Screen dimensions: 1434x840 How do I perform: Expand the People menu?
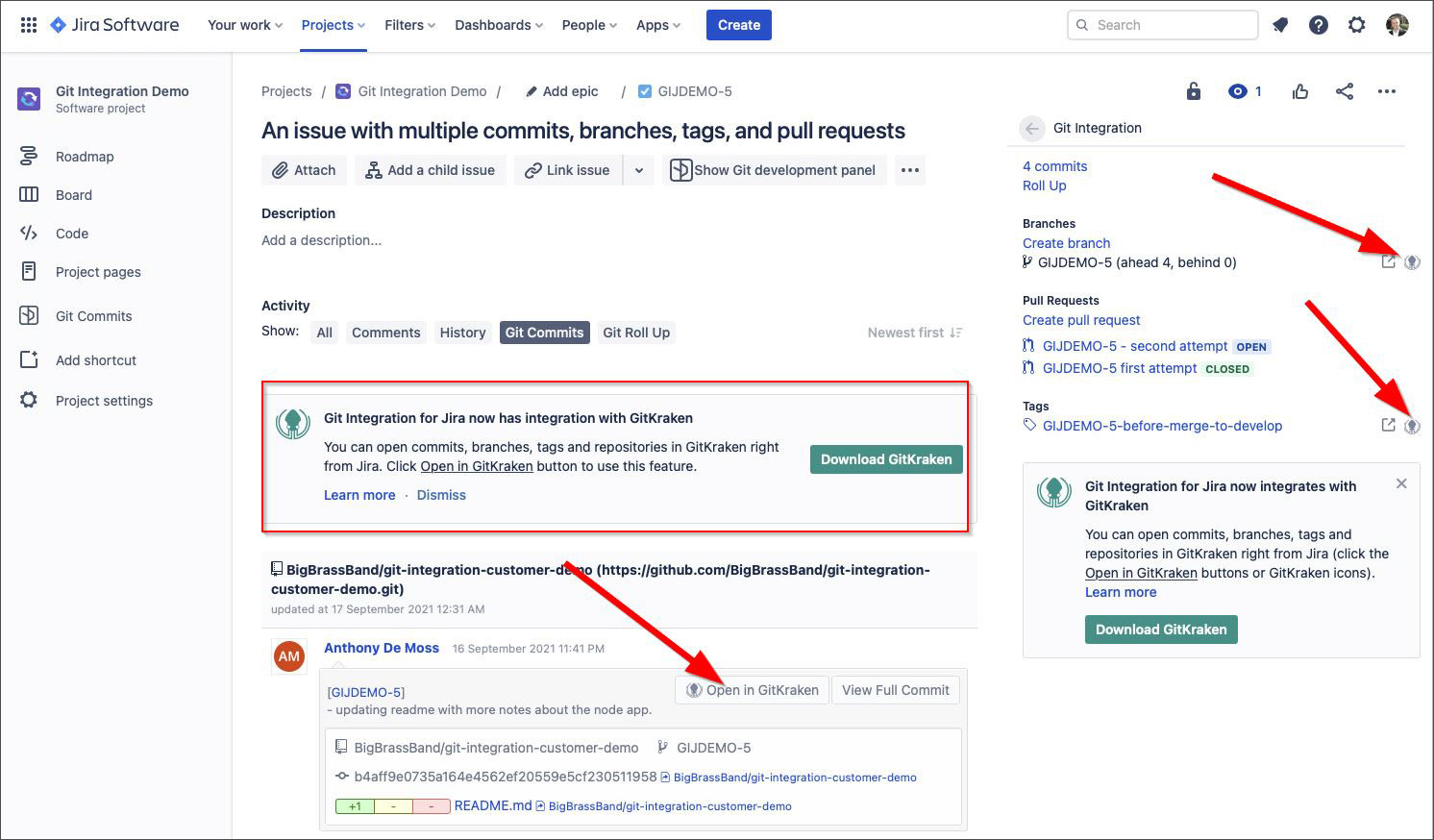[589, 25]
